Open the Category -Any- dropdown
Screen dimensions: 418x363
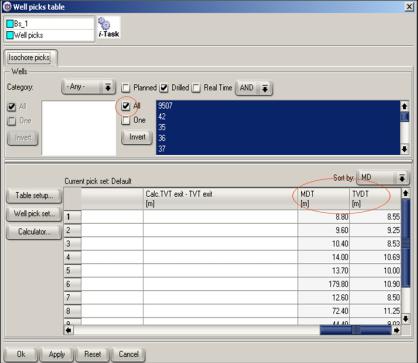click(89, 87)
